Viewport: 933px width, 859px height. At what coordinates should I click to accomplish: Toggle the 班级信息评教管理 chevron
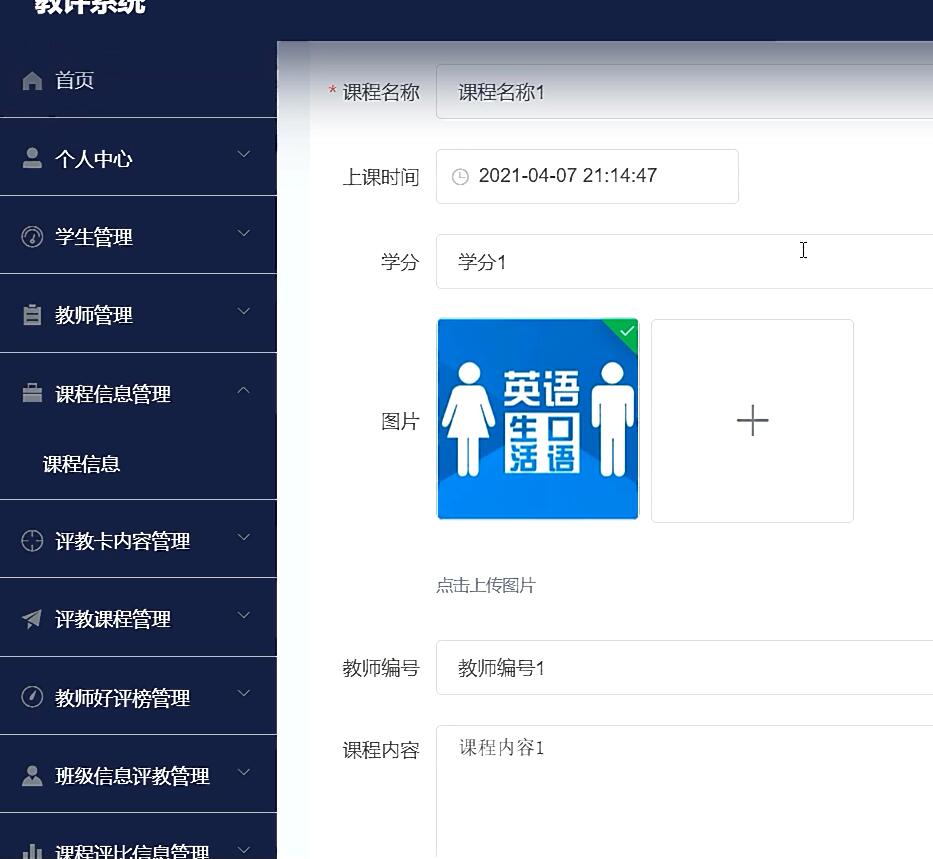tap(243, 774)
